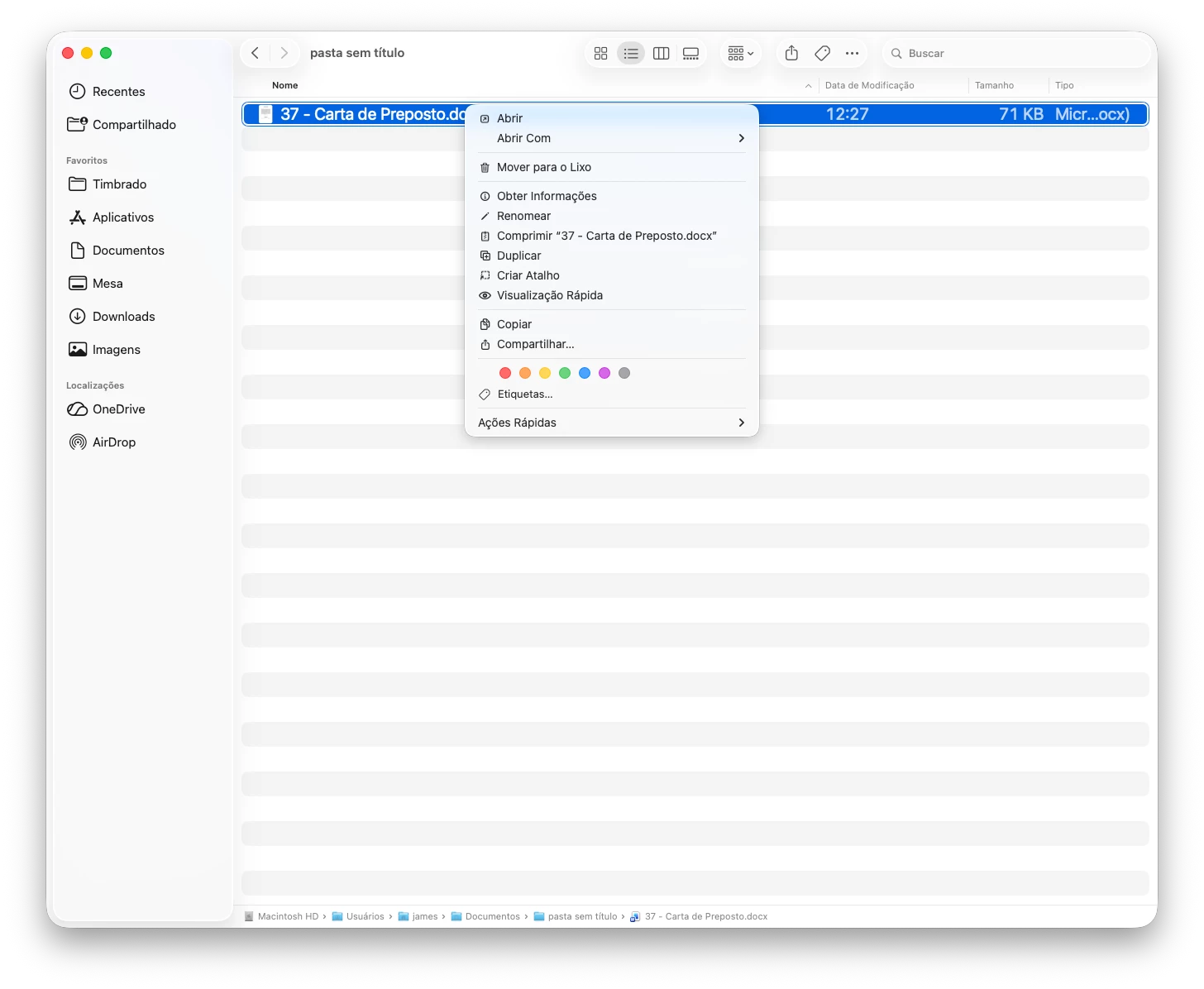
Task: Choose Criar Atalho
Action: [x=612, y=275]
